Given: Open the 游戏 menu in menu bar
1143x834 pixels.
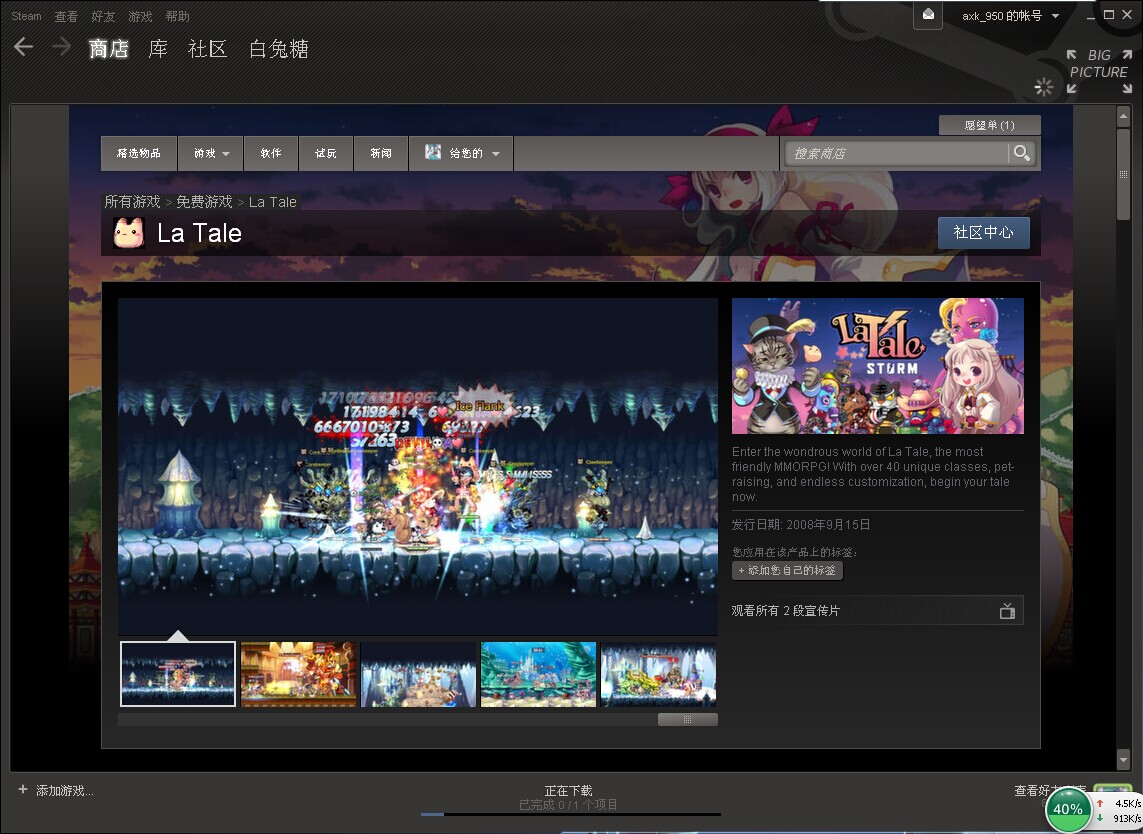Looking at the screenshot, I should click(140, 16).
